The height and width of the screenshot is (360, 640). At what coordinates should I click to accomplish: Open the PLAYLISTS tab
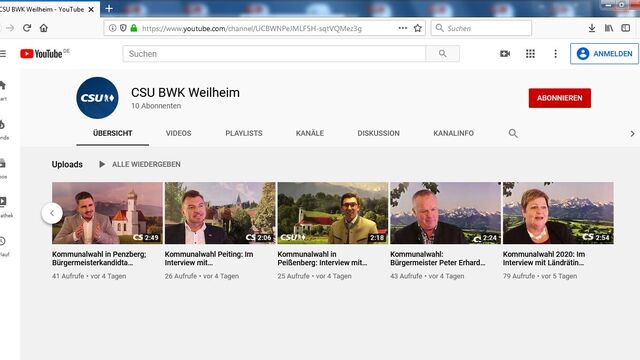(x=244, y=133)
